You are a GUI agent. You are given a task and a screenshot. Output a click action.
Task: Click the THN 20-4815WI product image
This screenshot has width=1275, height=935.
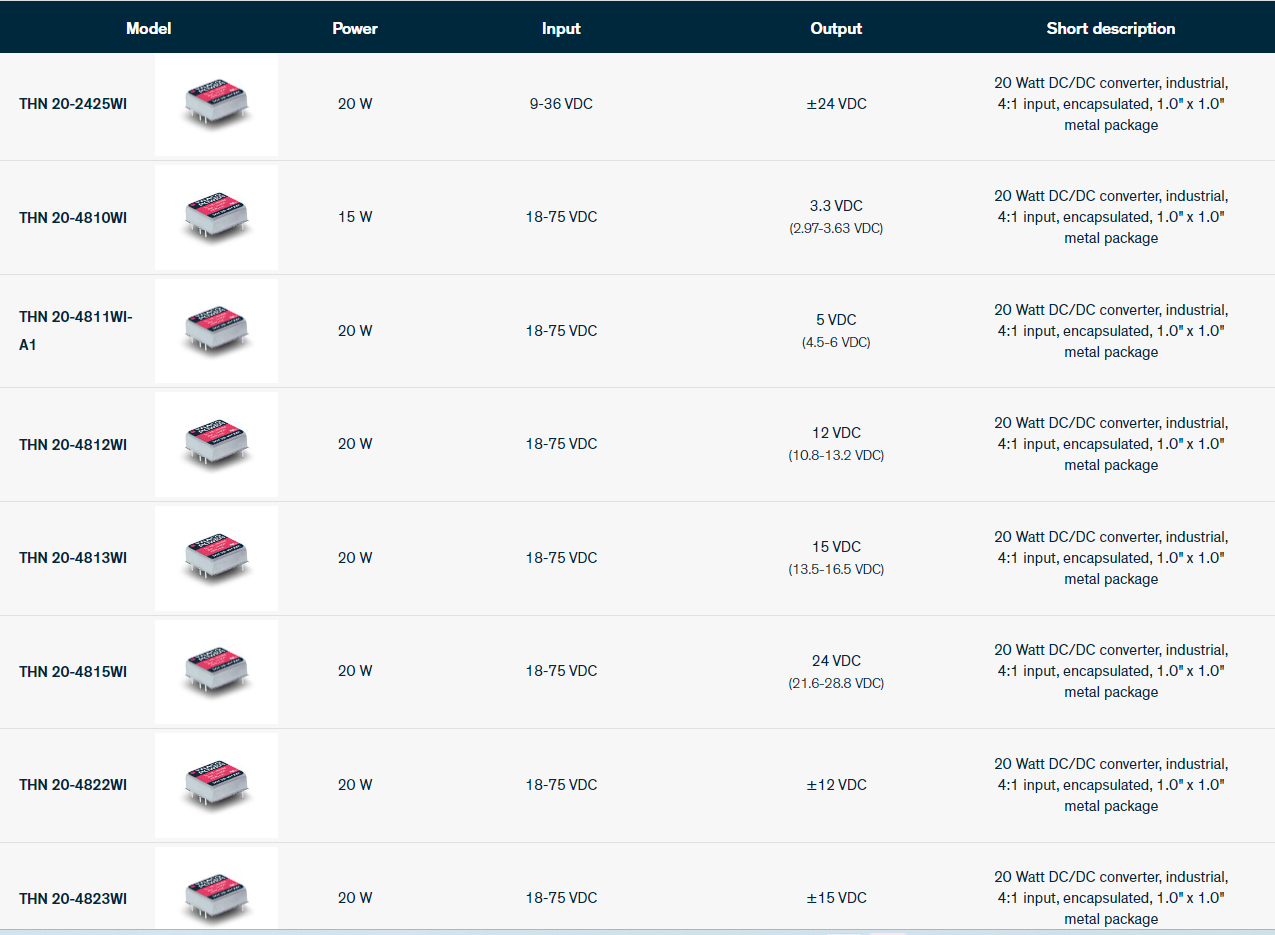coord(216,671)
